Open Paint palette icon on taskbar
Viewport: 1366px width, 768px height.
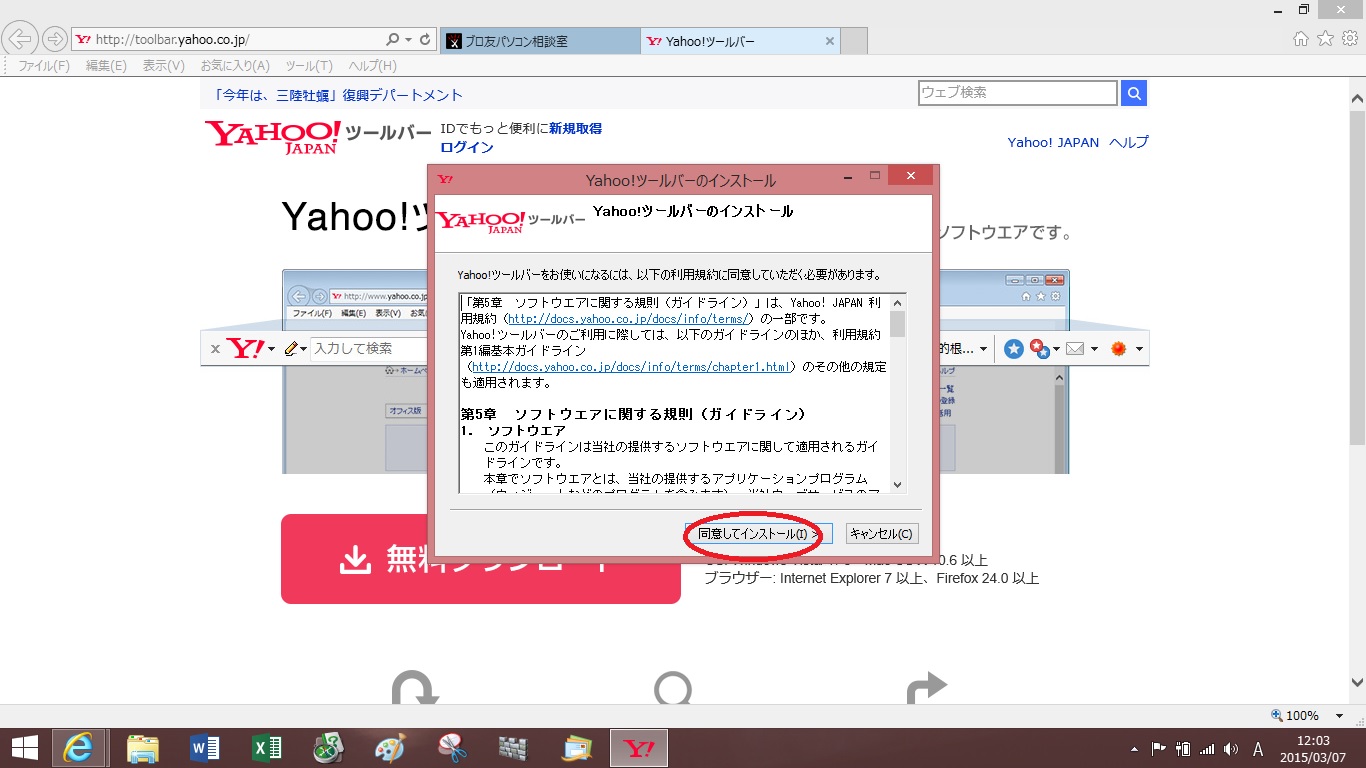tap(391, 748)
